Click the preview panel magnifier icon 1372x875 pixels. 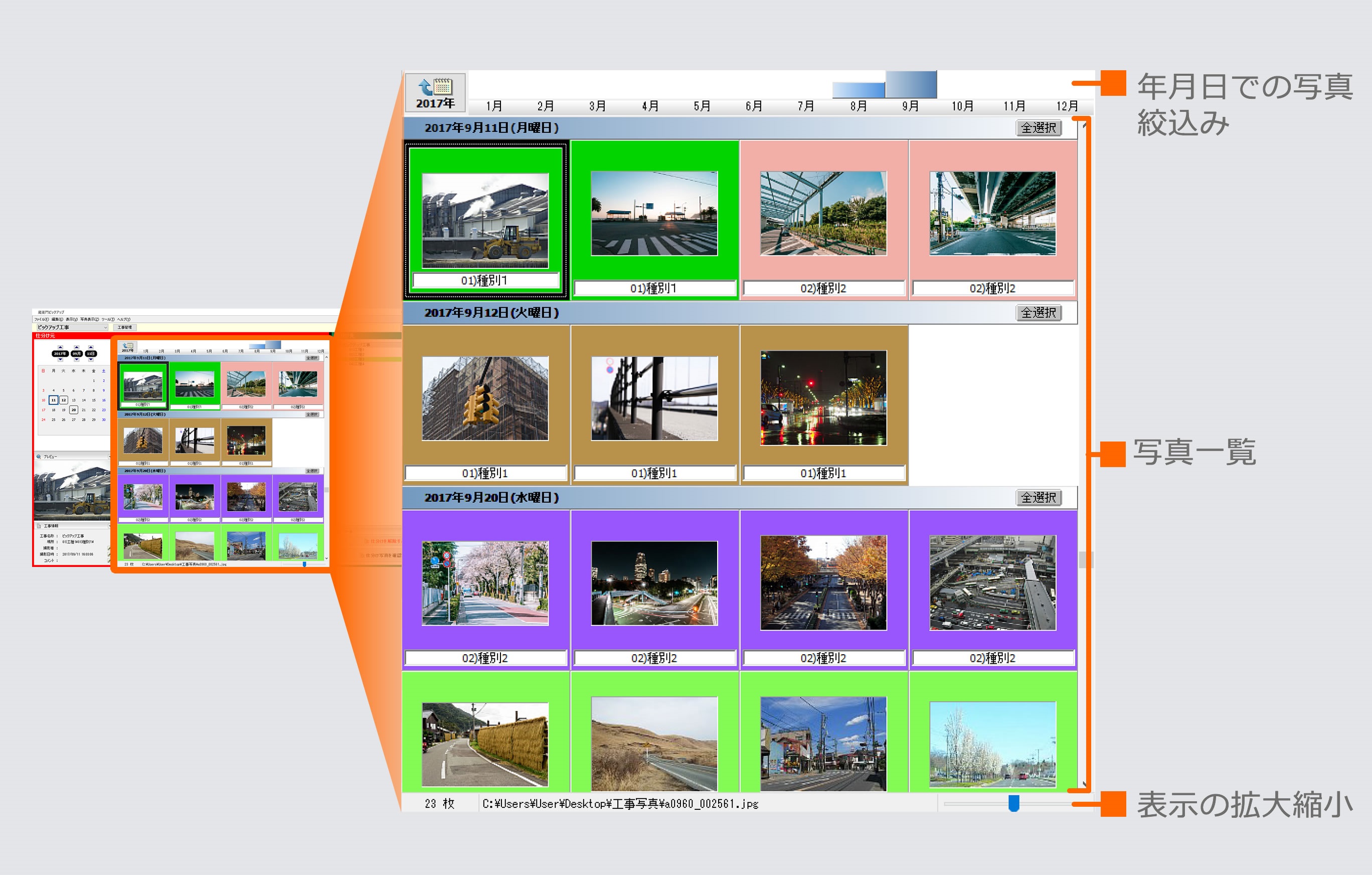(39, 457)
